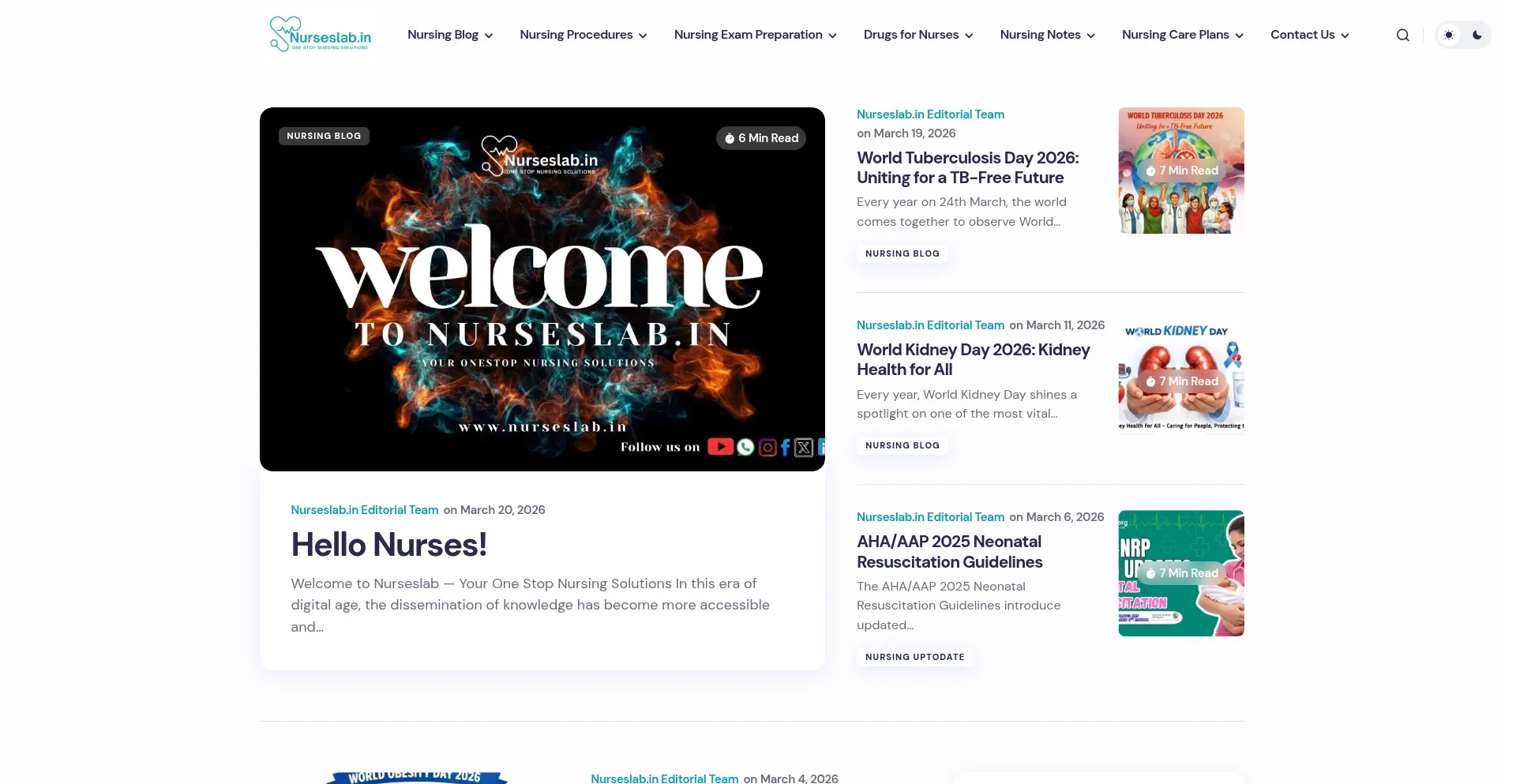Expand the Nursing Procedures chevron

click(643, 36)
